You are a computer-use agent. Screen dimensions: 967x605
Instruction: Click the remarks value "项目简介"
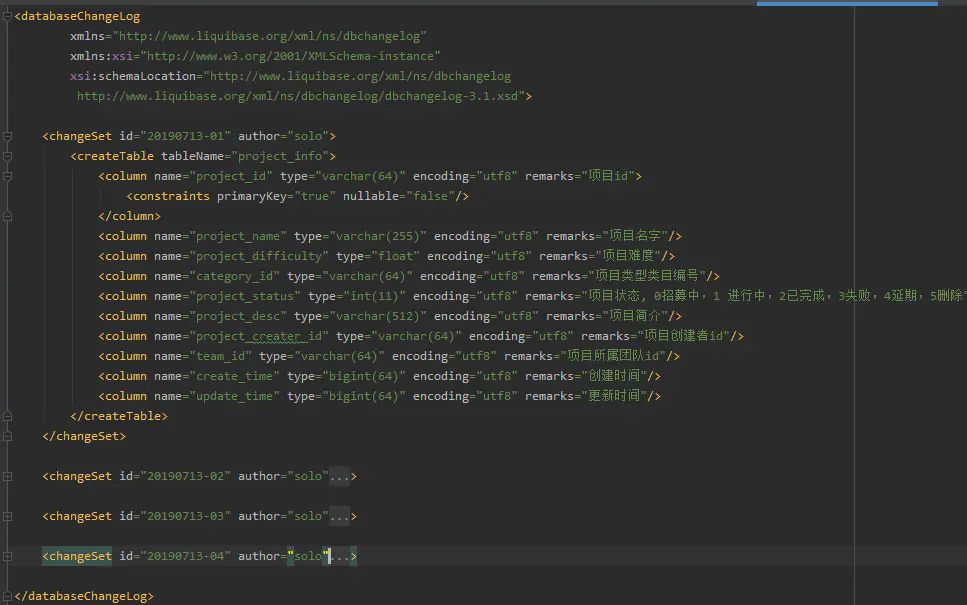click(x=635, y=316)
